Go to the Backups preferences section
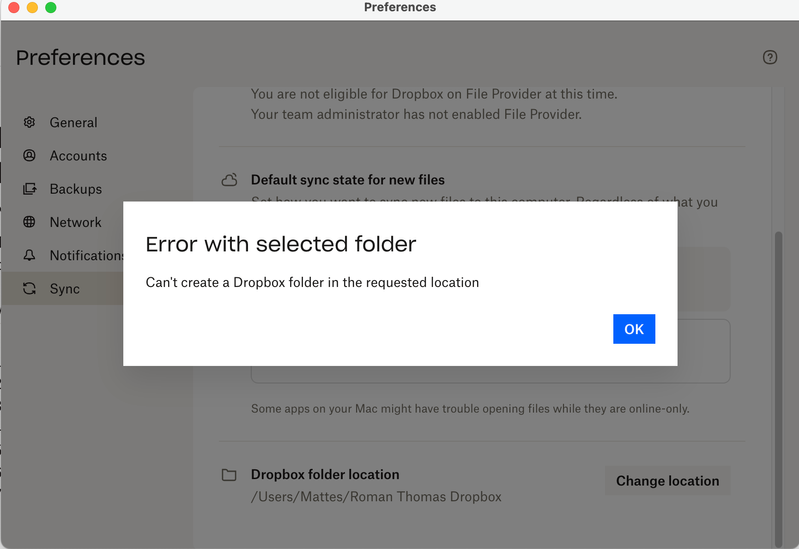Screen dimensions: 799x549 tap(76, 189)
